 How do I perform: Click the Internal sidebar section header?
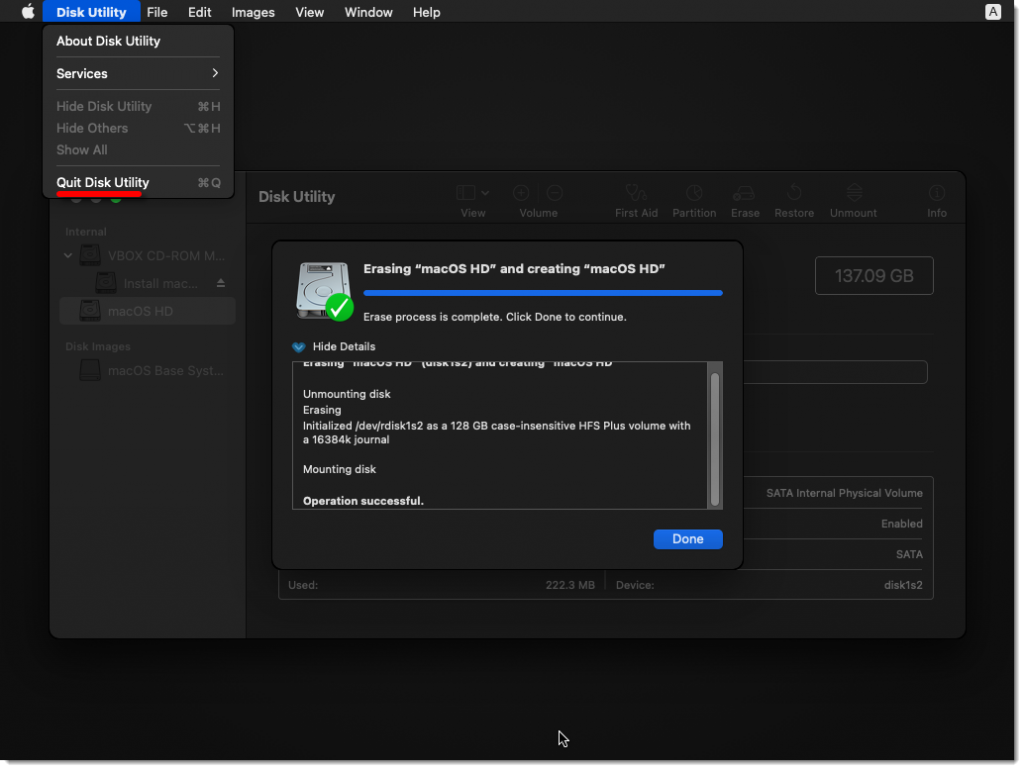tap(86, 232)
